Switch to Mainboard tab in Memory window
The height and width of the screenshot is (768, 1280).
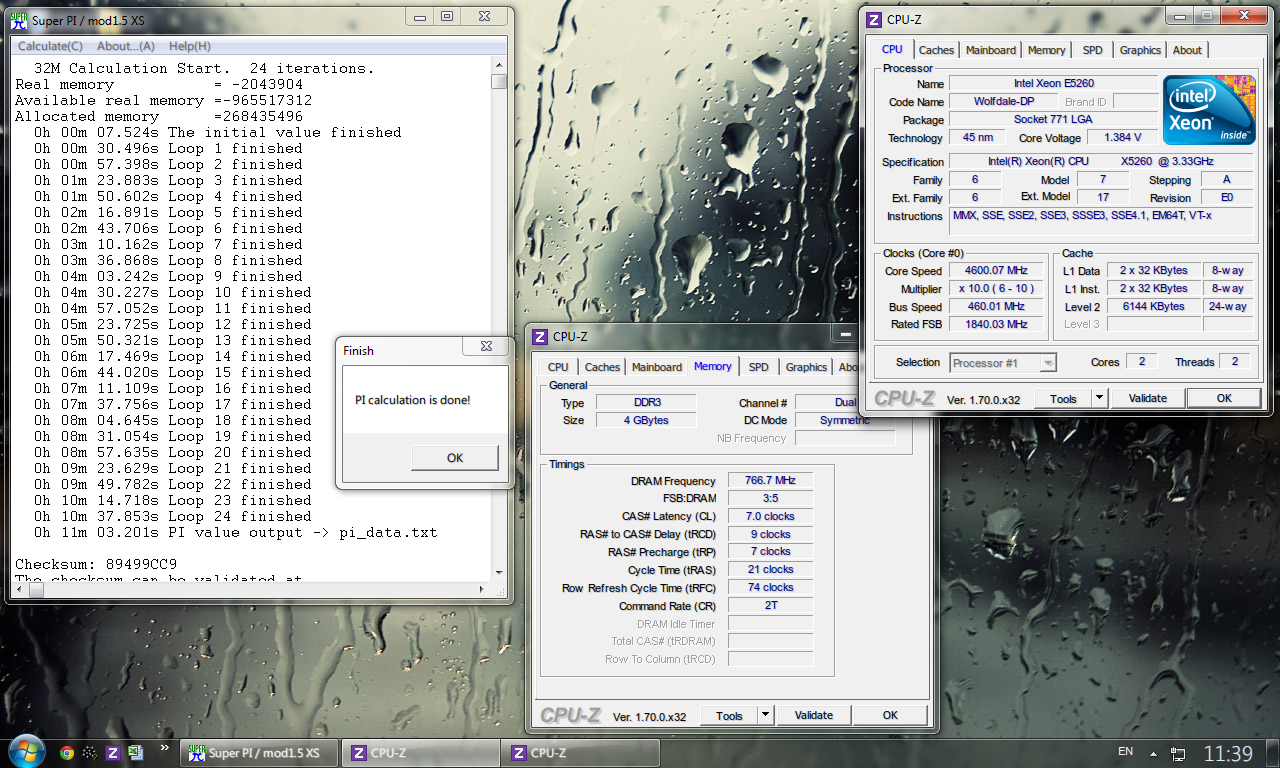[657, 367]
